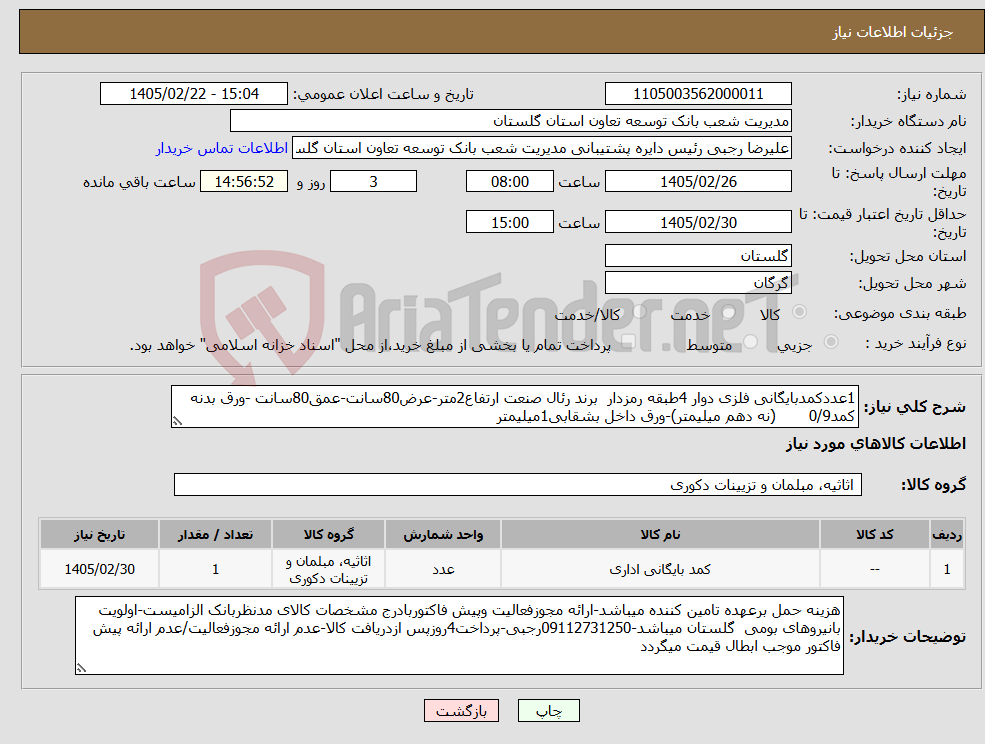985x744 pixels.
Task: Click the table group cell اثاثیه، مبلمان و تزیینات دکوری
Action: pyautogui.click(x=328, y=569)
